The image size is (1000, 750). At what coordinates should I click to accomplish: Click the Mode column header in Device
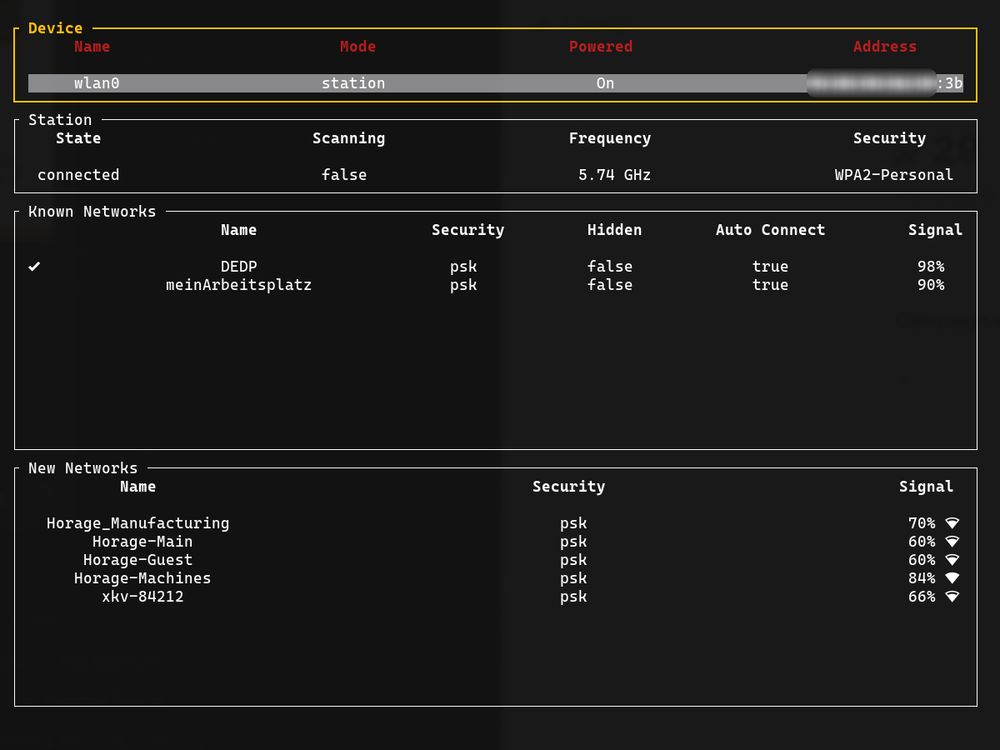click(x=358, y=47)
